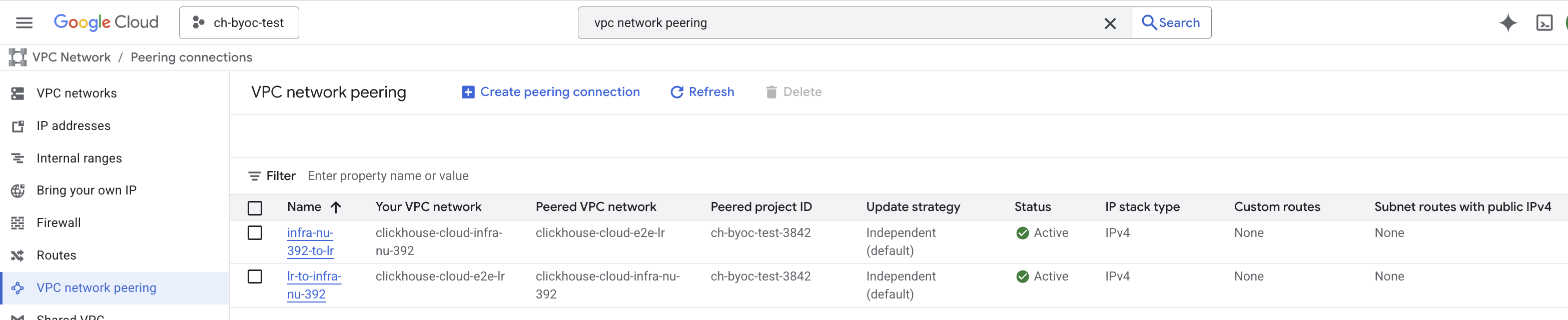Select the Firewall sidebar icon

coord(18,222)
